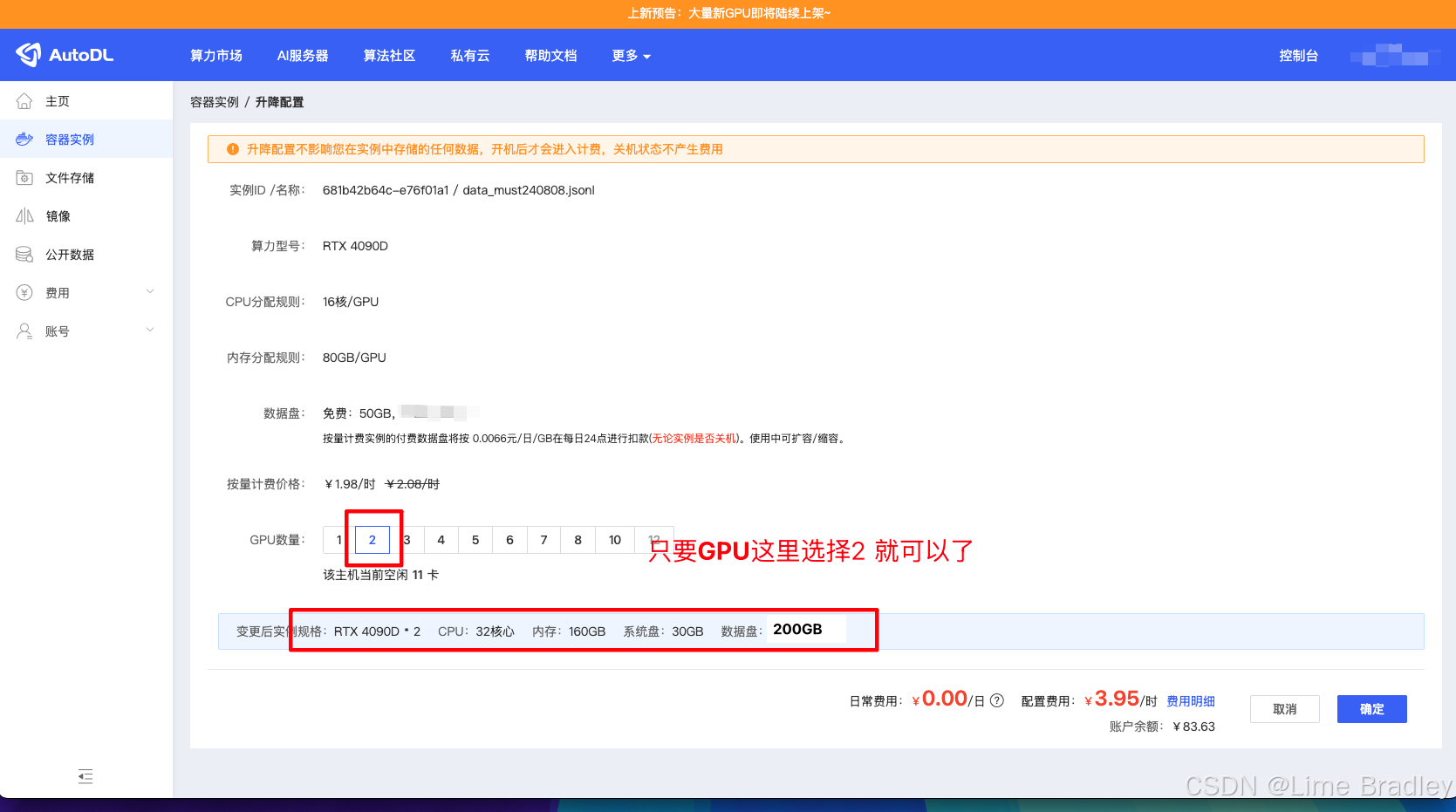Select GPU quantity 3
This screenshot has height=812, width=1456.
407,540
